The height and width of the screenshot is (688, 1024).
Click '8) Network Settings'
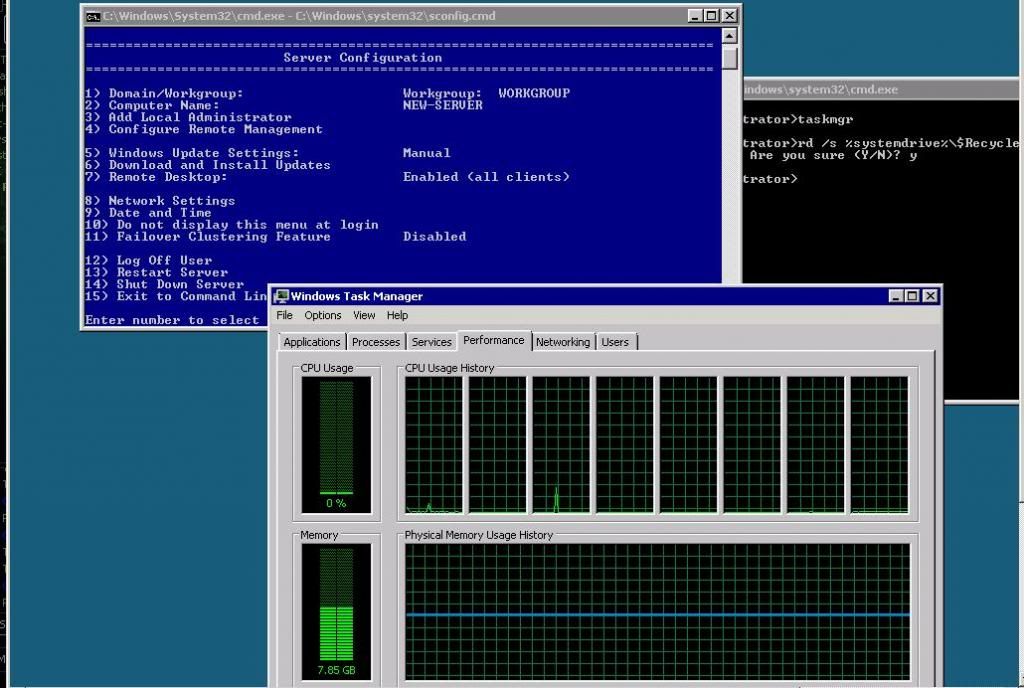click(x=160, y=201)
